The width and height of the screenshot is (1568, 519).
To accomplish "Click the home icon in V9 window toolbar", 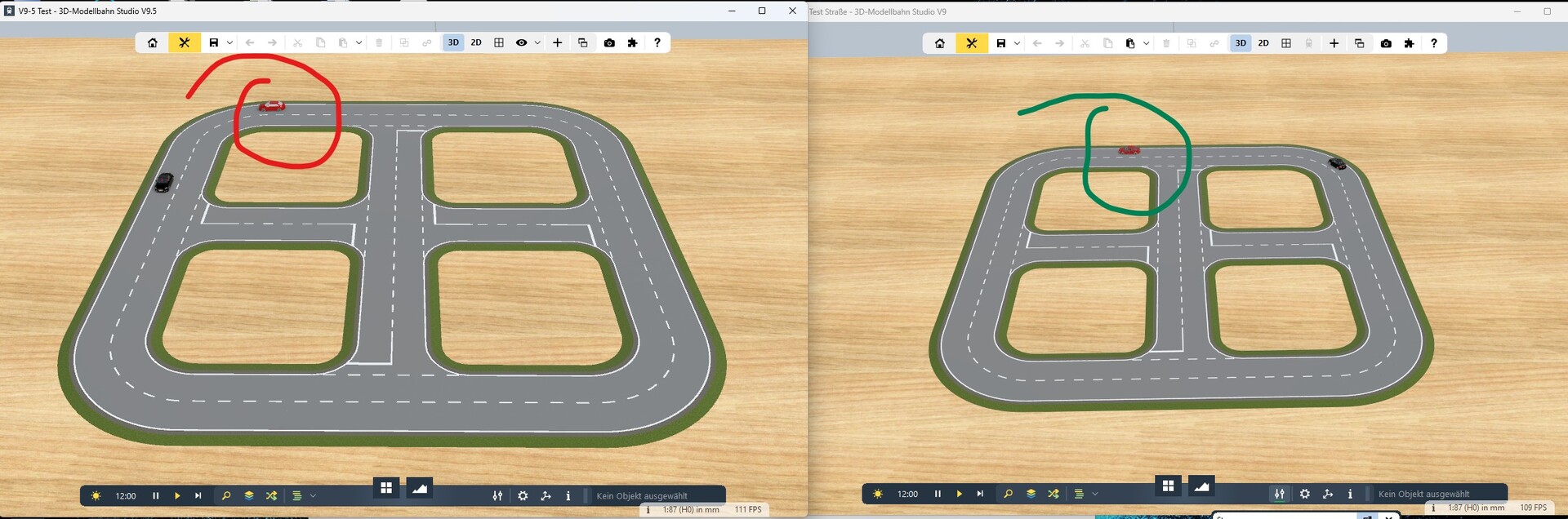I will (x=940, y=43).
